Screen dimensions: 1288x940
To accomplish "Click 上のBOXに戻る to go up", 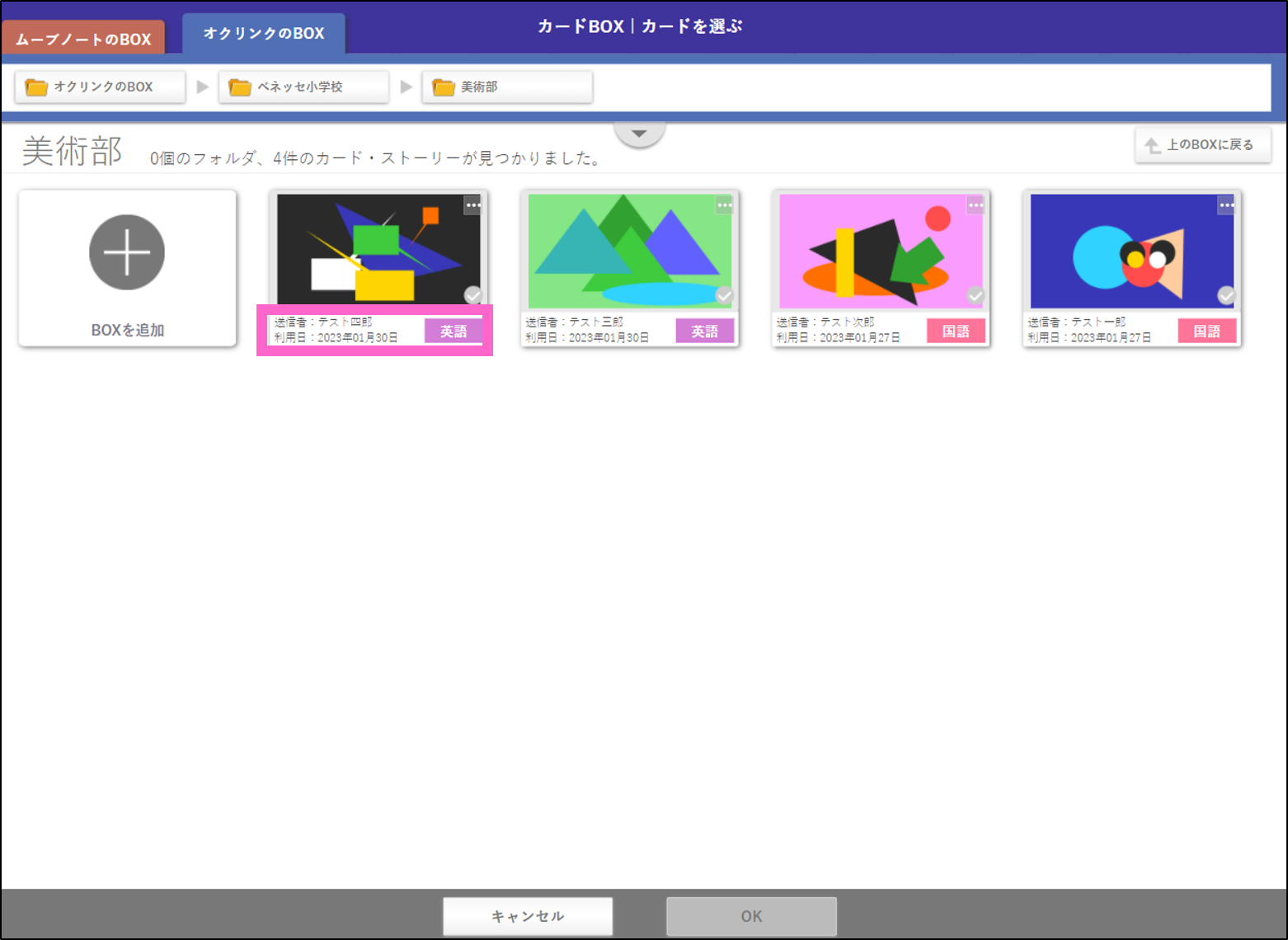I will coord(1202,145).
